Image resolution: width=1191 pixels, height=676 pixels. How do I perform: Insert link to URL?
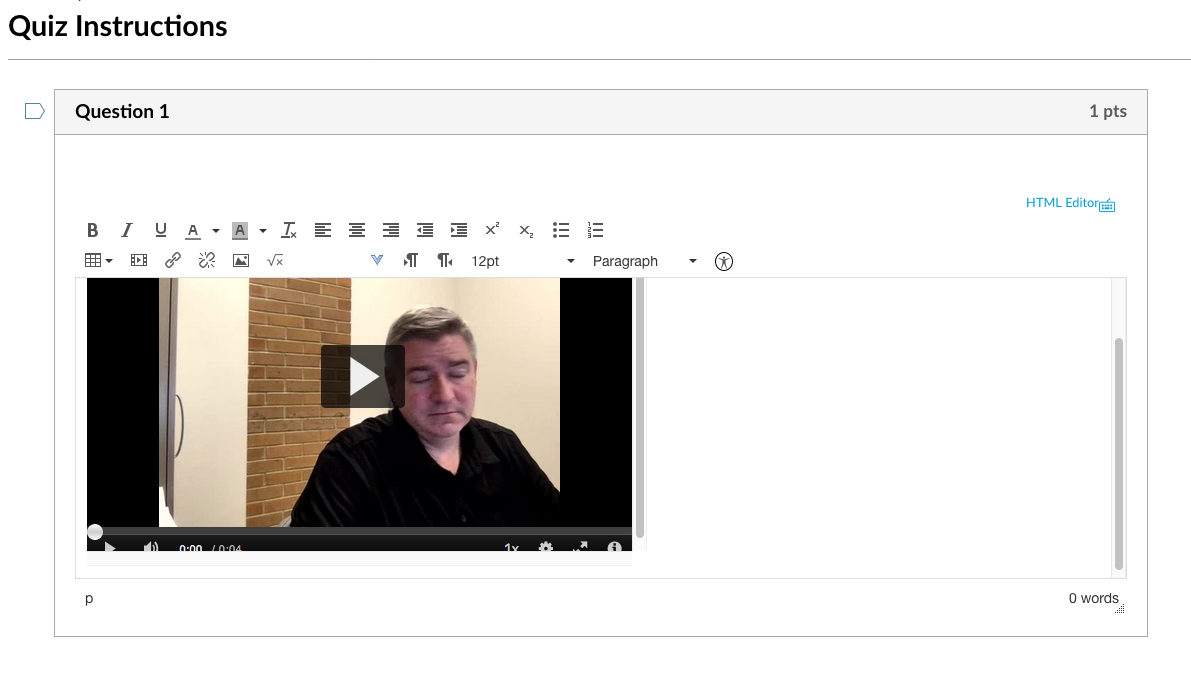pyautogui.click(x=173, y=261)
